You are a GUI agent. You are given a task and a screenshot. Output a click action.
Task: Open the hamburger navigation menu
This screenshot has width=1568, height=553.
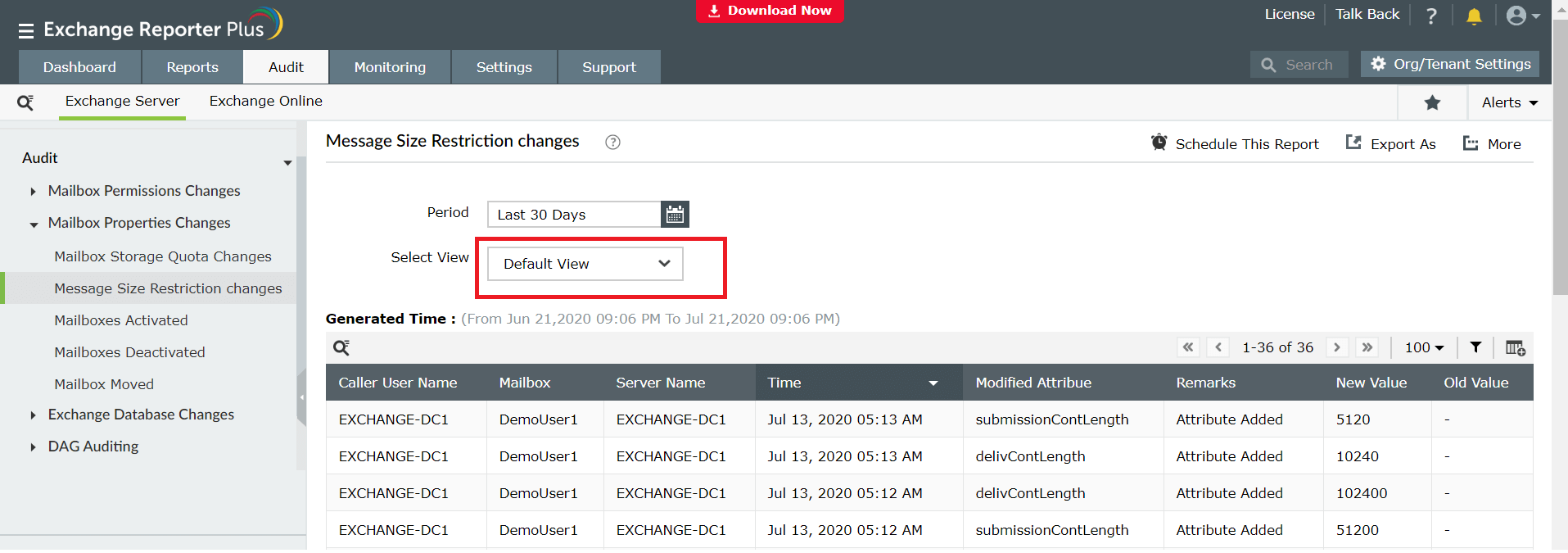pyautogui.click(x=26, y=31)
